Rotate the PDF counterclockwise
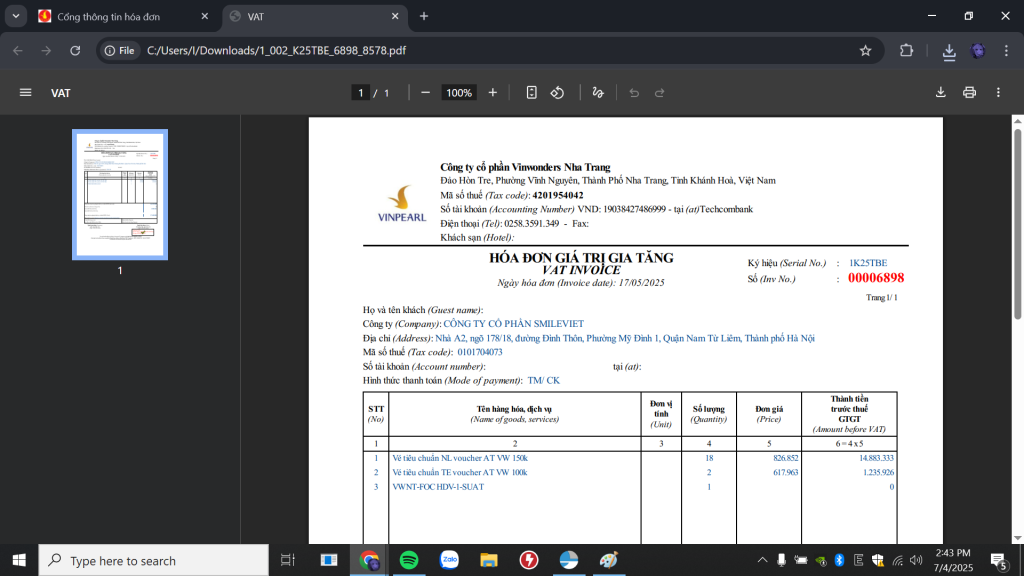This screenshot has width=1024, height=576. [557, 93]
